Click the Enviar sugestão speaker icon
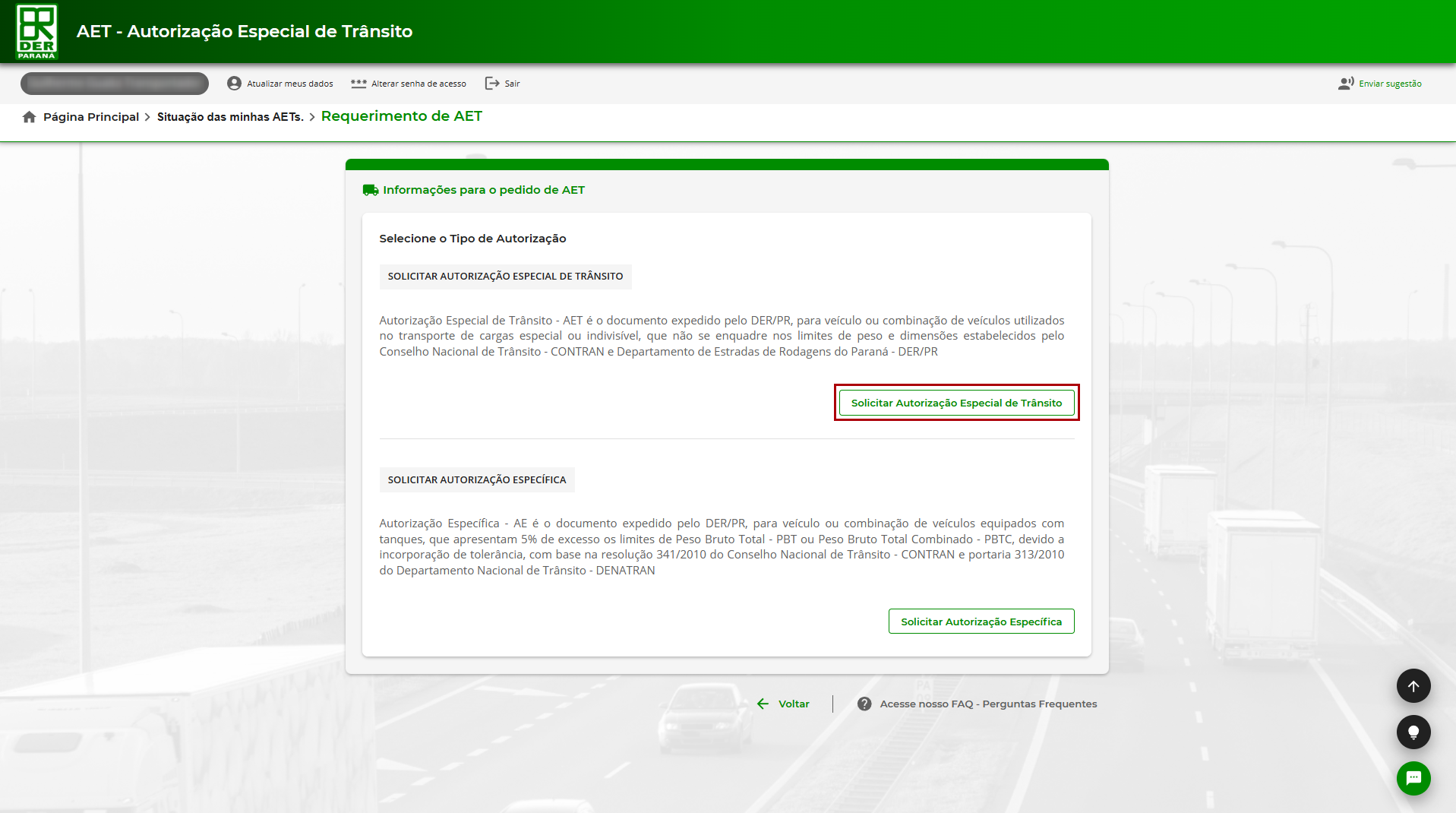Viewport: 1456px width, 813px height. point(1346,84)
